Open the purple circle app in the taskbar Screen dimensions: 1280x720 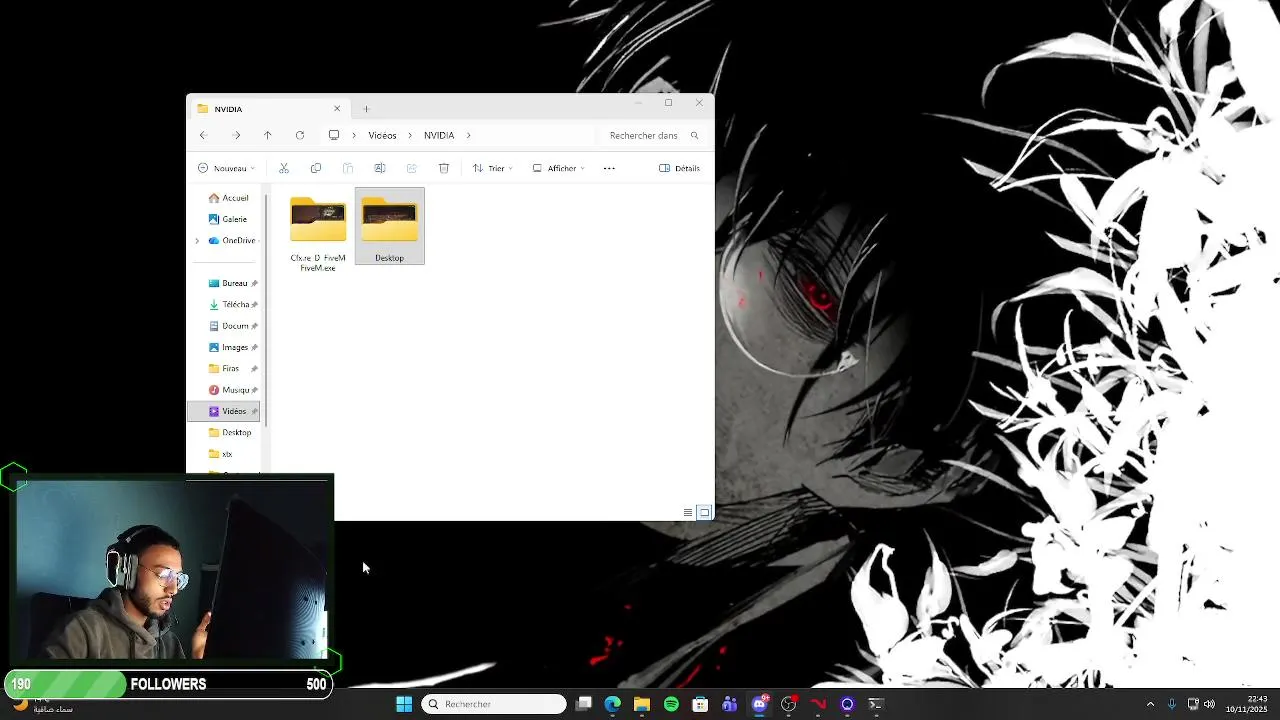pos(847,704)
